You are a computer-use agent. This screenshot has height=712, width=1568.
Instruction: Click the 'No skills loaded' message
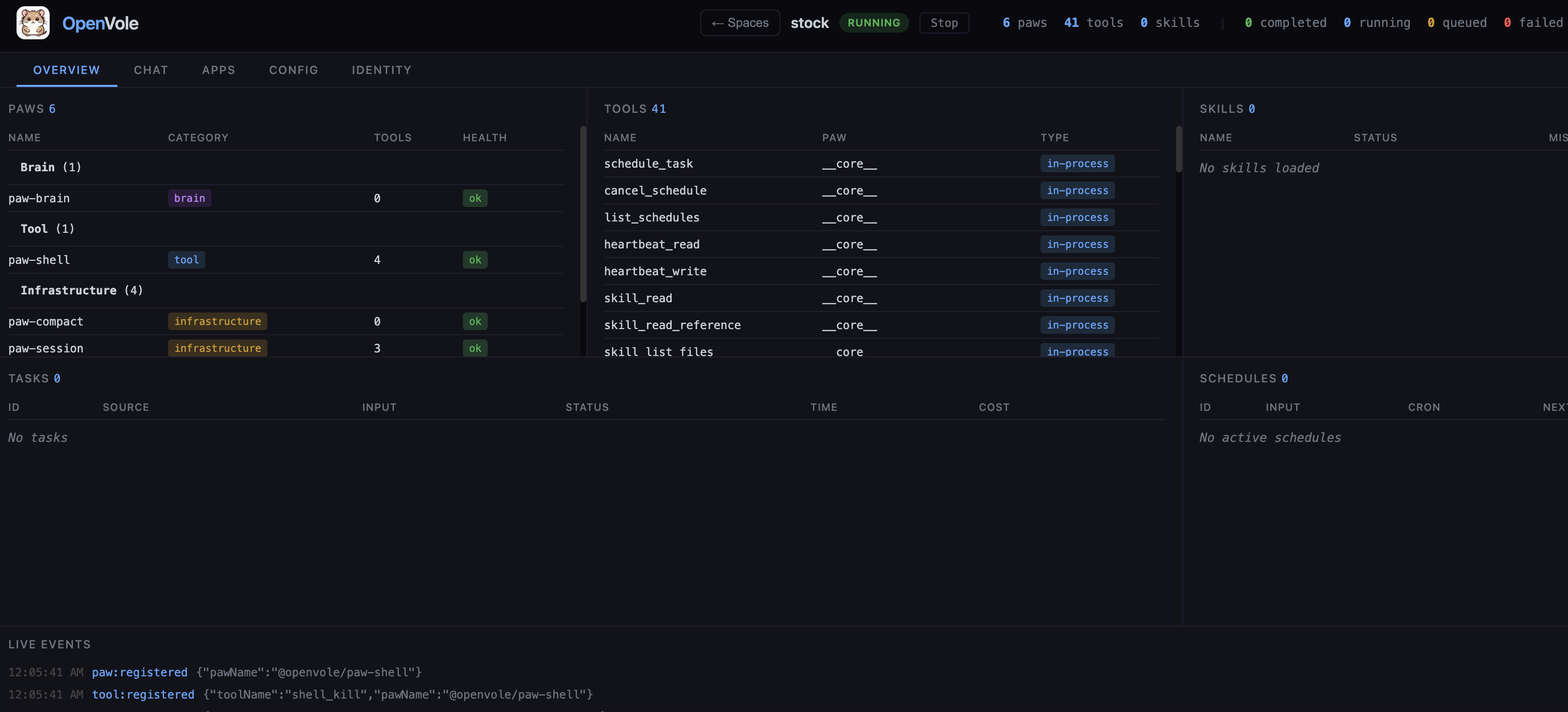[1259, 168]
